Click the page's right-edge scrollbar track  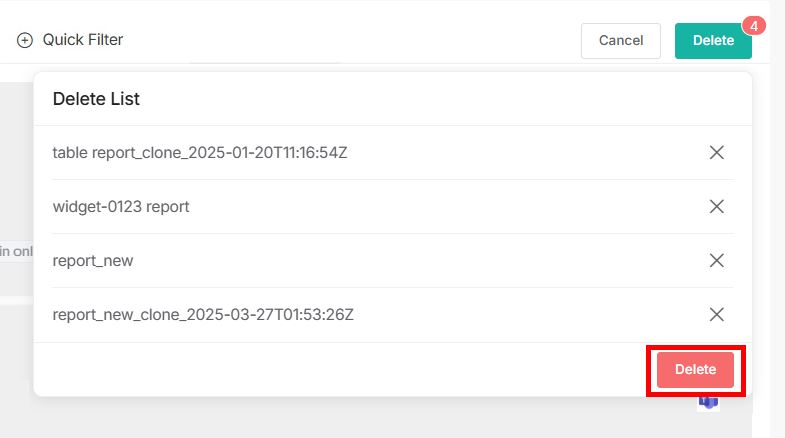point(777,250)
